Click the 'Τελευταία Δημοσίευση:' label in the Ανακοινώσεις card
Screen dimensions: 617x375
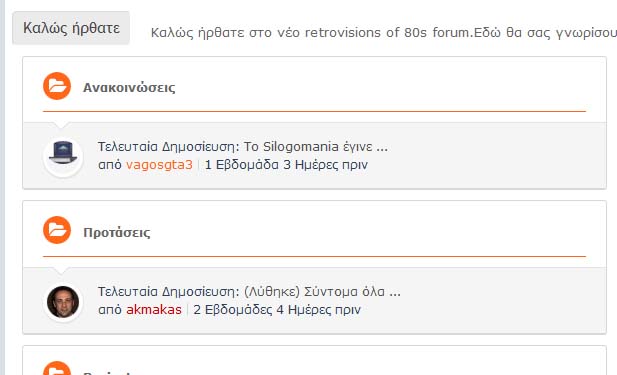tap(168, 146)
